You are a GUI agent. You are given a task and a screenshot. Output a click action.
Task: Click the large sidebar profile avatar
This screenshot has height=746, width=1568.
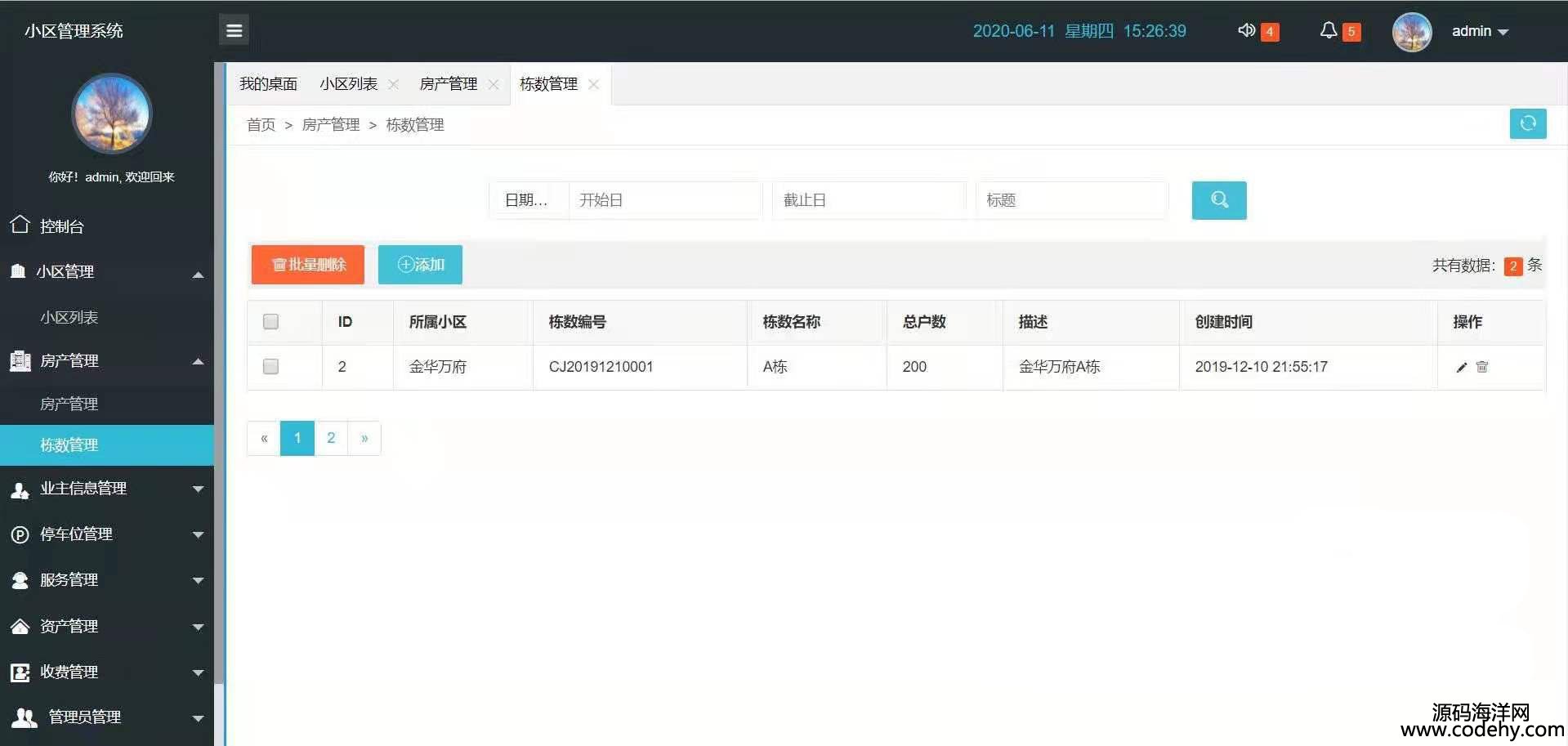(x=112, y=114)
